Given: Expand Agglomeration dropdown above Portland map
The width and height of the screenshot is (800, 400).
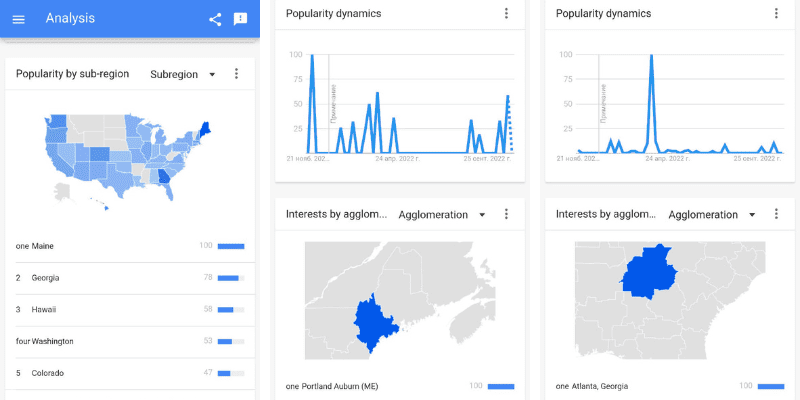Looking at the screenshot, I should pyautogui.click(x=442, y=215).
